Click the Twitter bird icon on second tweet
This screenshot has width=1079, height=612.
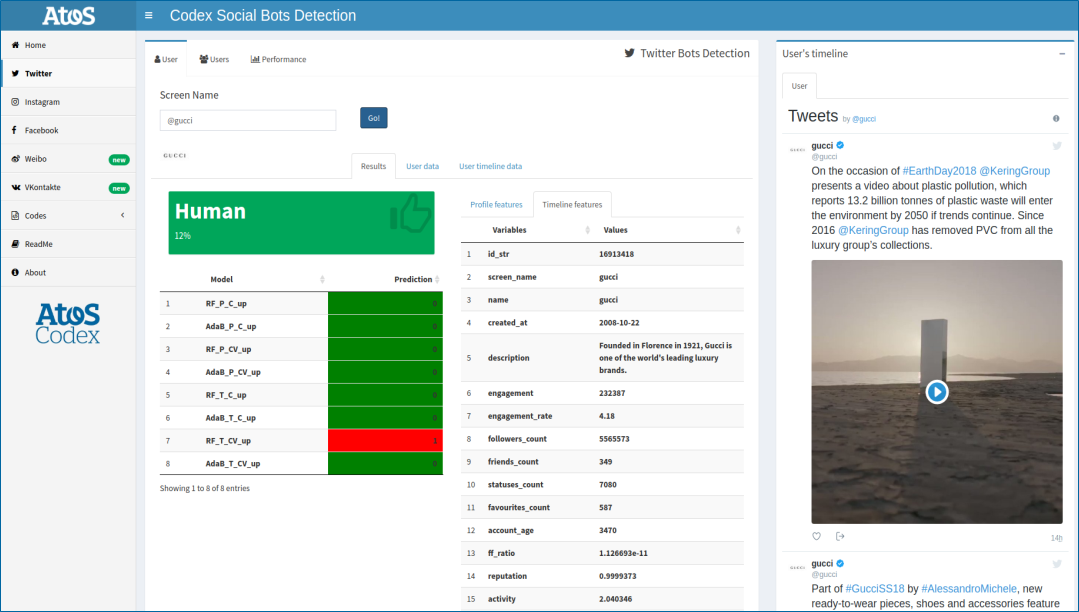(1057, 564)
